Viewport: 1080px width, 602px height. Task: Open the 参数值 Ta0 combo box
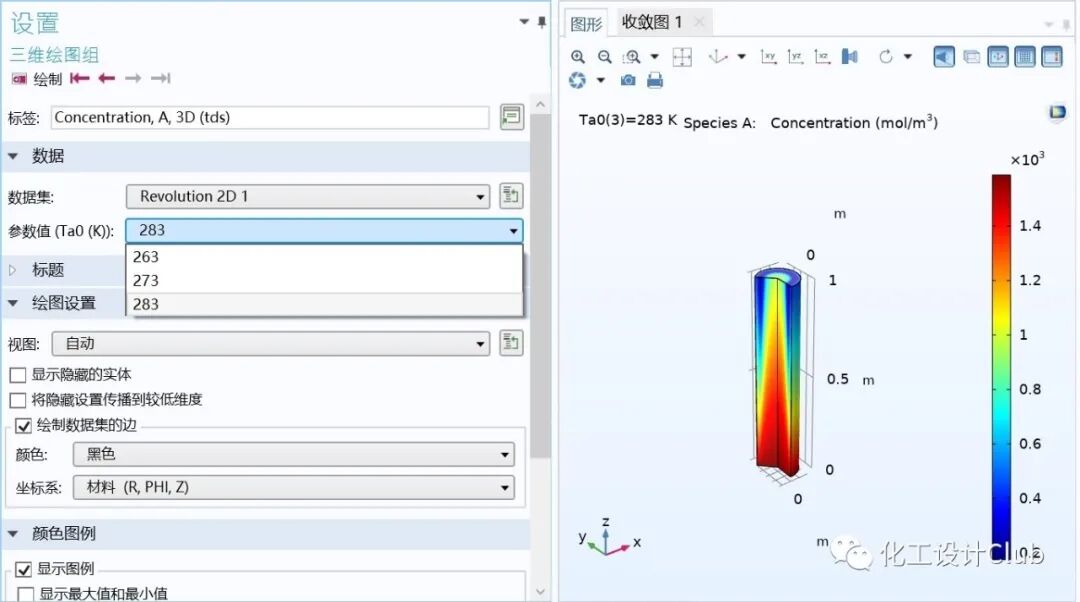[x=324, y=230]
